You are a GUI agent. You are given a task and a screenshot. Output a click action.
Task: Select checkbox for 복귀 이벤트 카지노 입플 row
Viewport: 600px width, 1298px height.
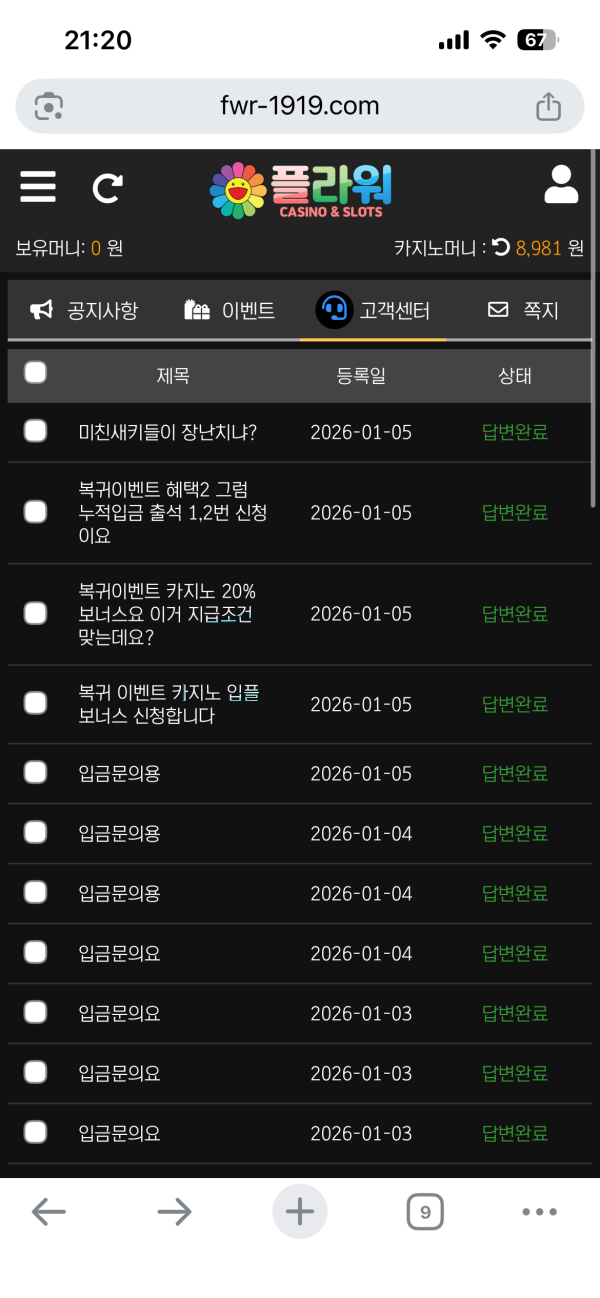[35, 703]
